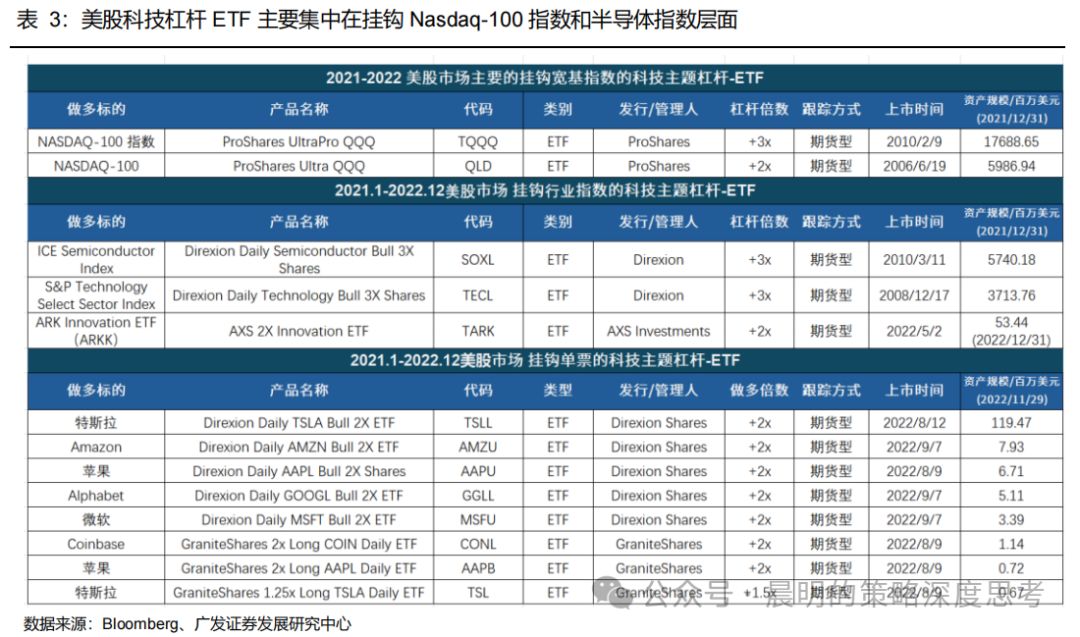Screen dimensions: 1080x637
Task: Click the asset value 1.14
Action: click(1011, 544)
